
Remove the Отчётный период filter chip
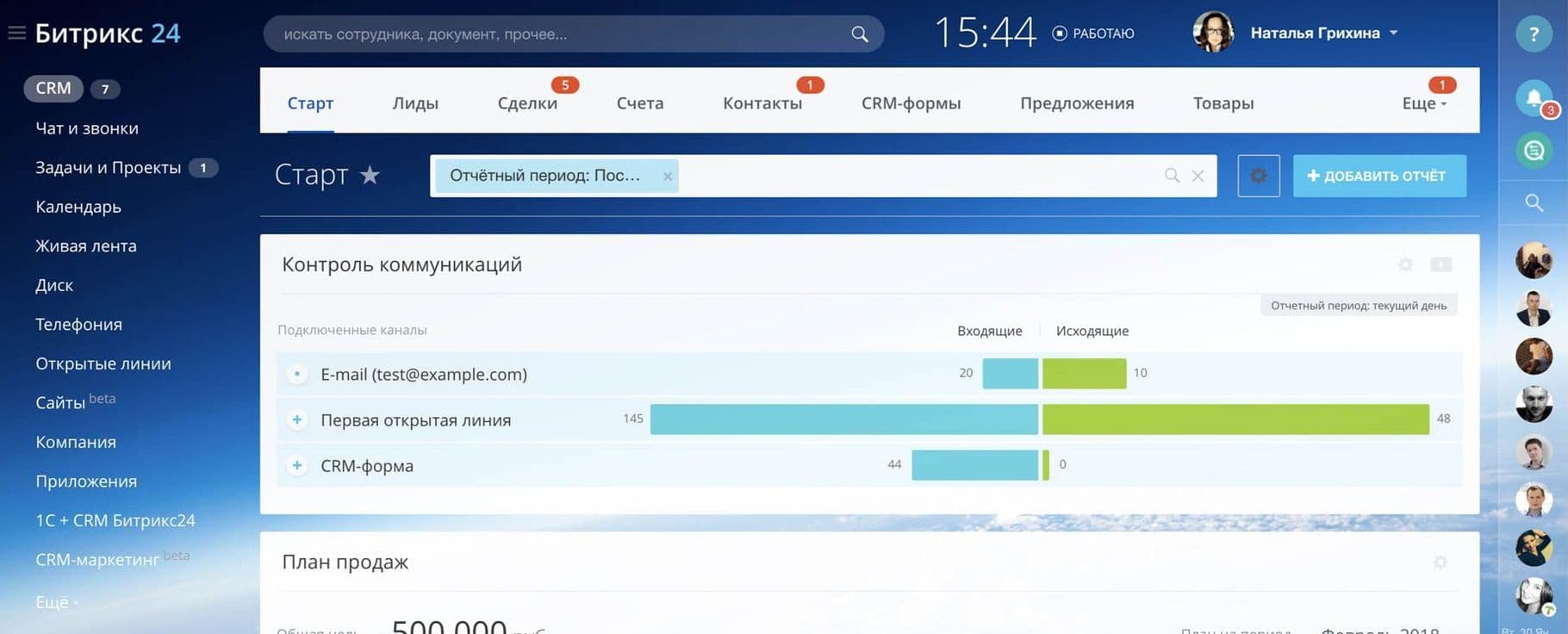[x=667, y=176]
